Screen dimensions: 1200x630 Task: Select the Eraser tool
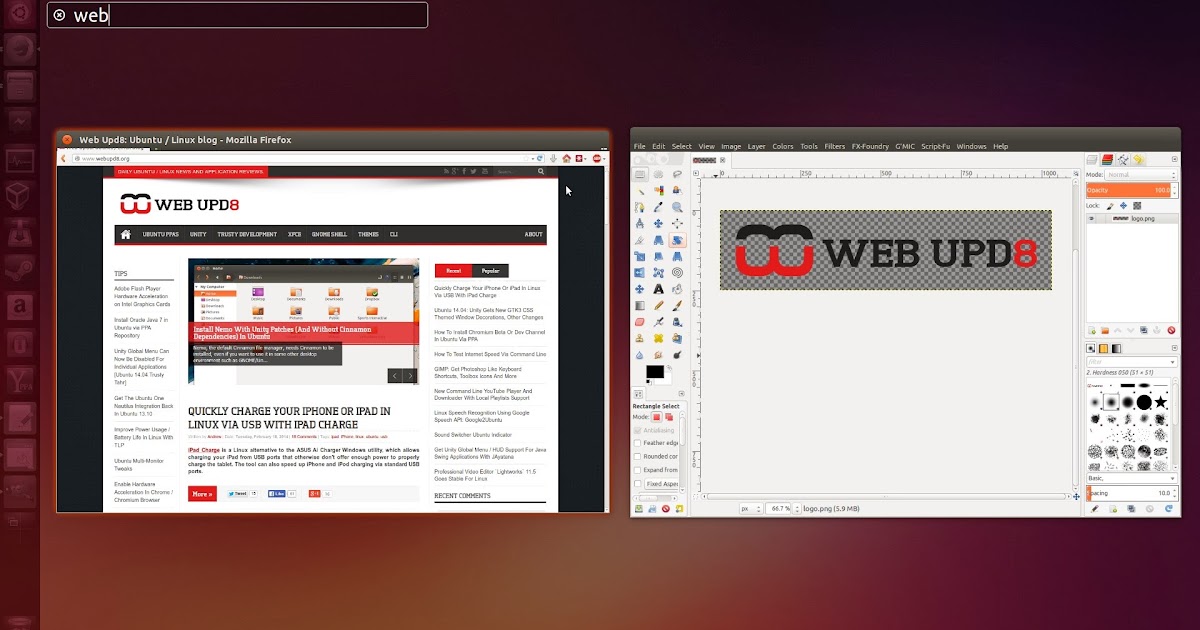(x=640, y=322)
